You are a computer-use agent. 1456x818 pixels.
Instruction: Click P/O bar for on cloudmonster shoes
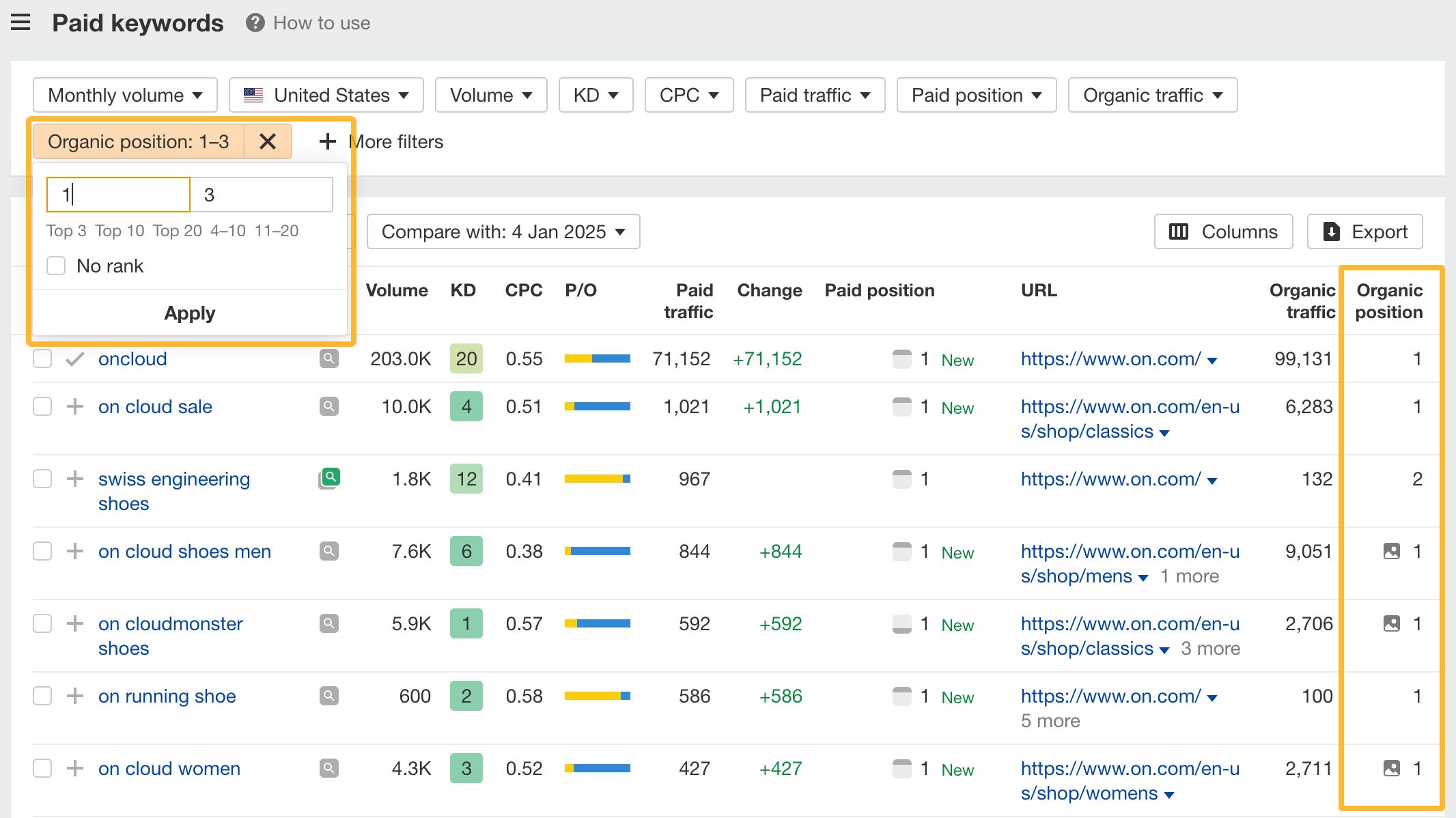tap(597, 623)
